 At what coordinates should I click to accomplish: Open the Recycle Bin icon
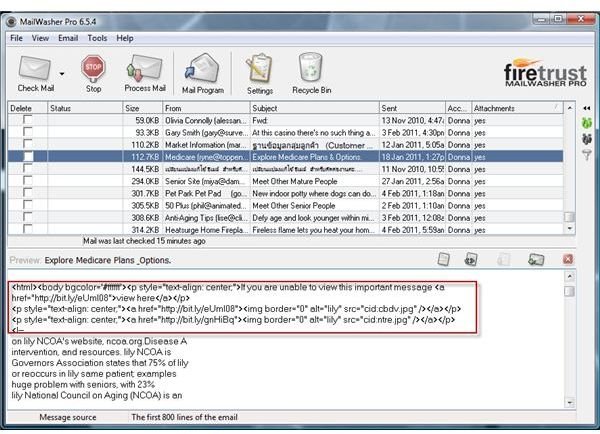[310, 67]
